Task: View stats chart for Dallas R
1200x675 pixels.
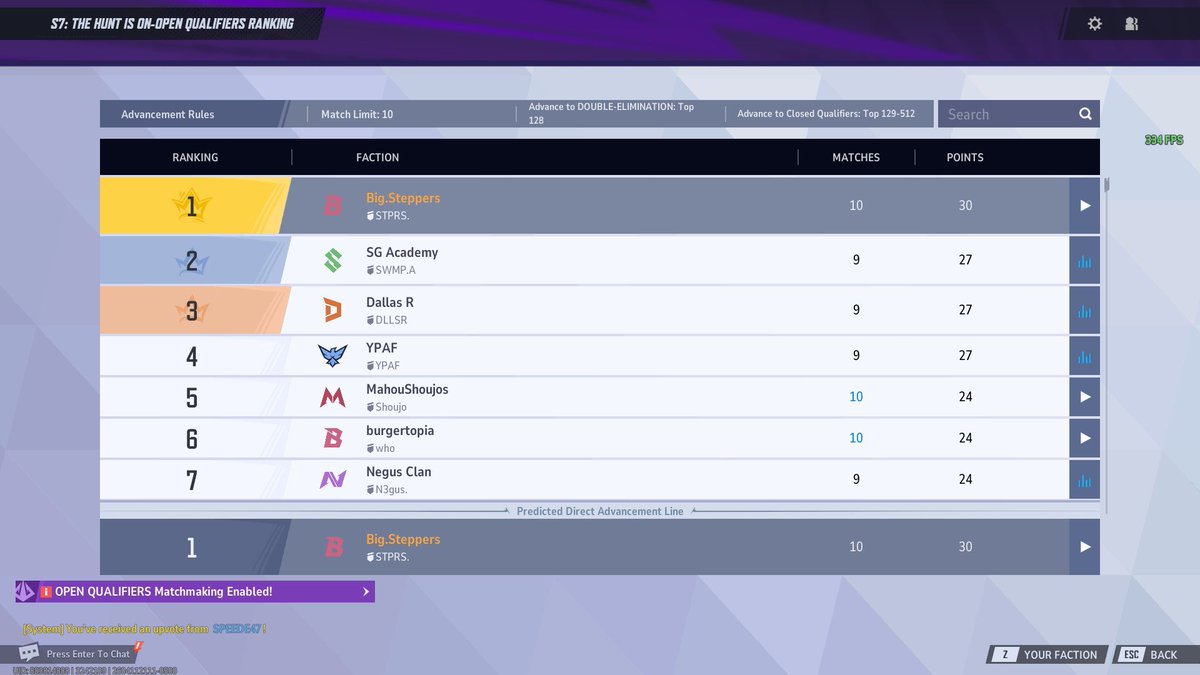Action: coord(1085,310)
